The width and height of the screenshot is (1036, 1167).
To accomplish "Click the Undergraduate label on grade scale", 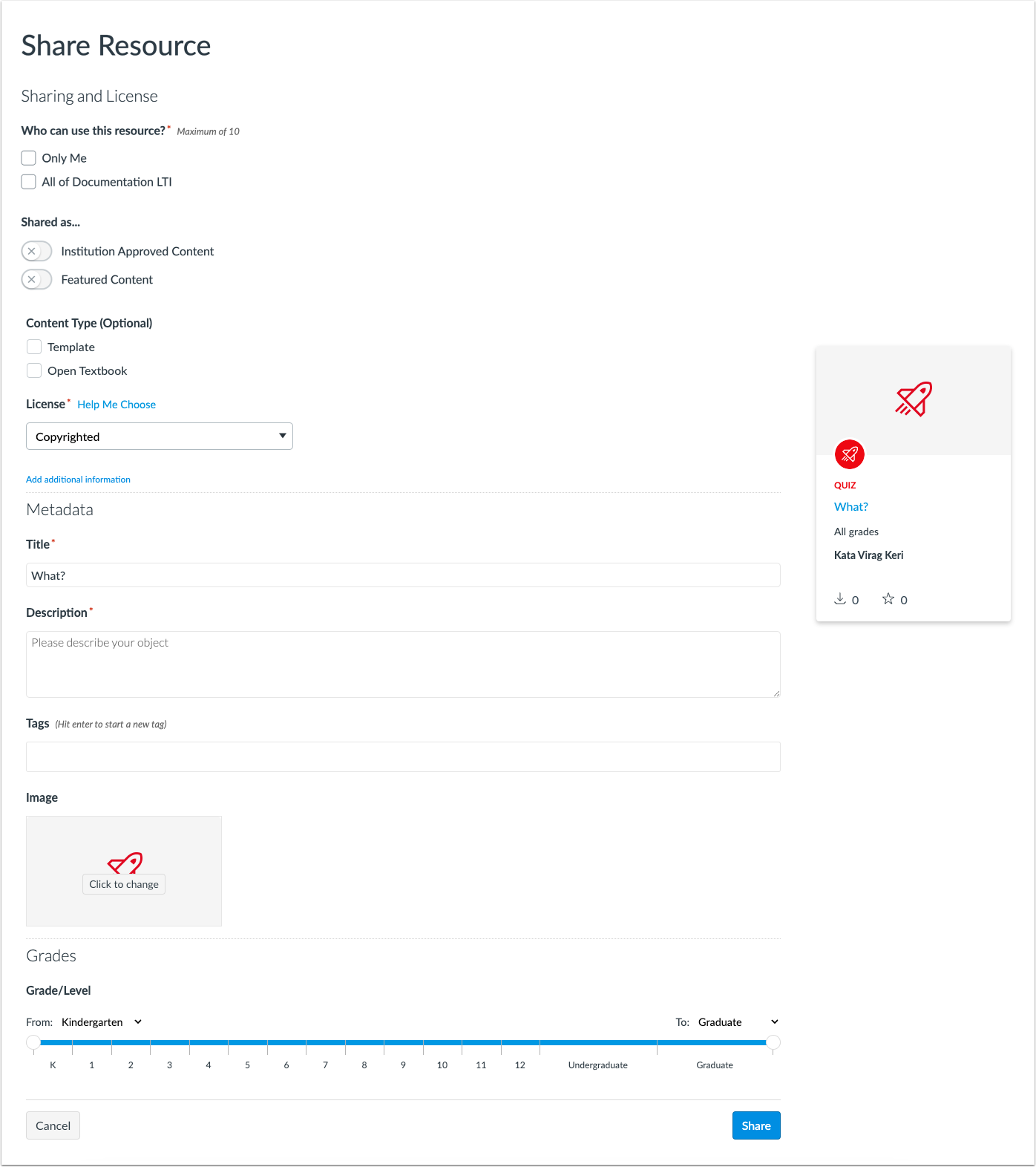I will click(x=598, y=1065).
